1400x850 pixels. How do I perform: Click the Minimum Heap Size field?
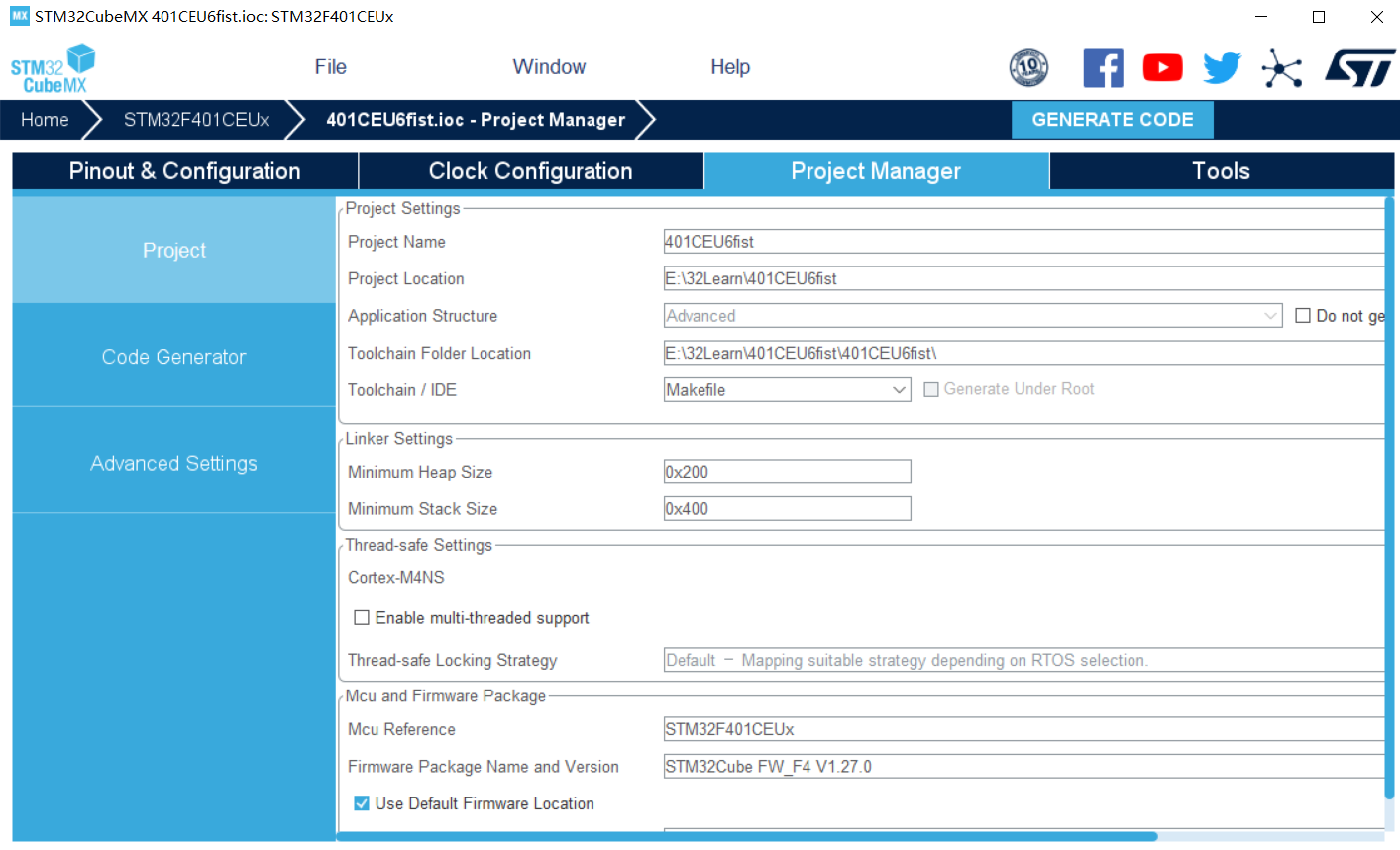pos(787,472)
